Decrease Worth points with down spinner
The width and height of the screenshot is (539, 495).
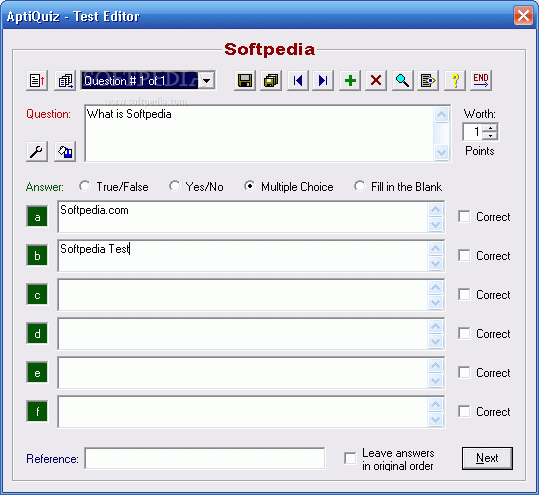490,136
